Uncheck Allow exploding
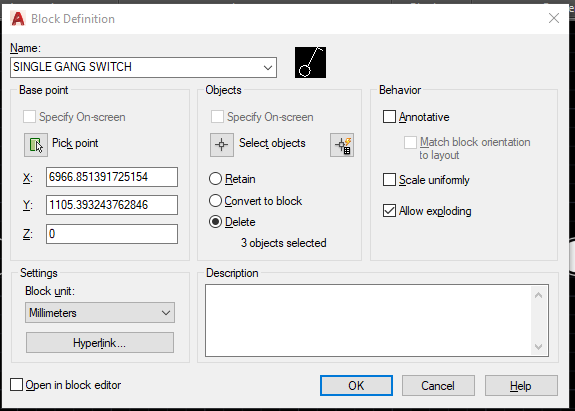This screenshot has width=575, height=411. pyautogui.click(x=389, y=211)
